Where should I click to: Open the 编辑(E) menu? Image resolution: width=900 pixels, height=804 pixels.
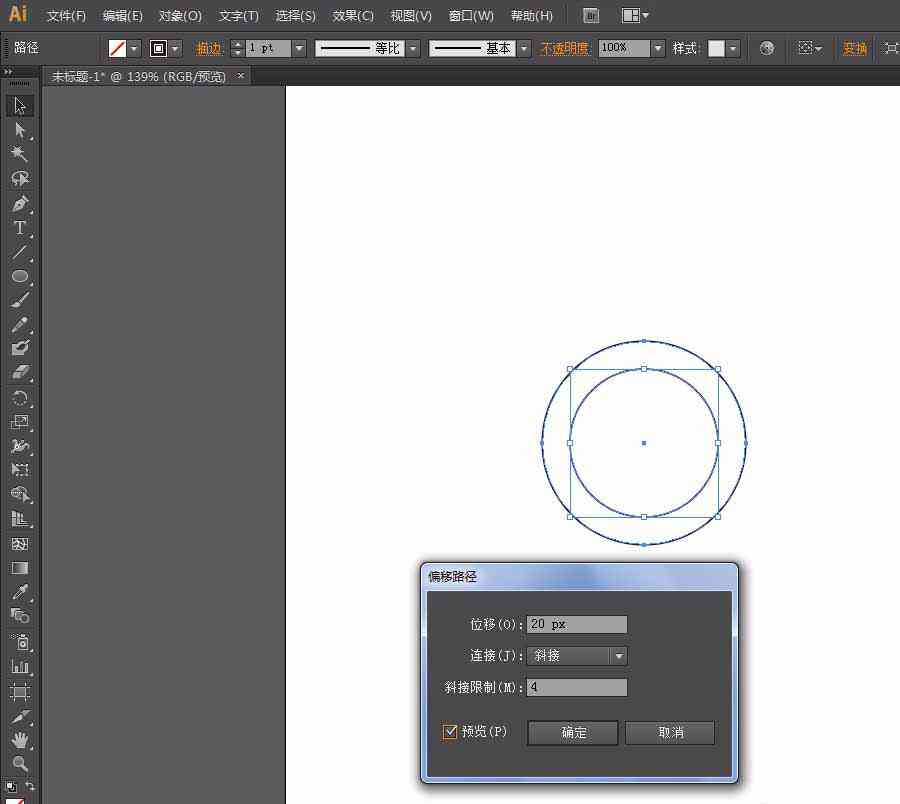122,16
